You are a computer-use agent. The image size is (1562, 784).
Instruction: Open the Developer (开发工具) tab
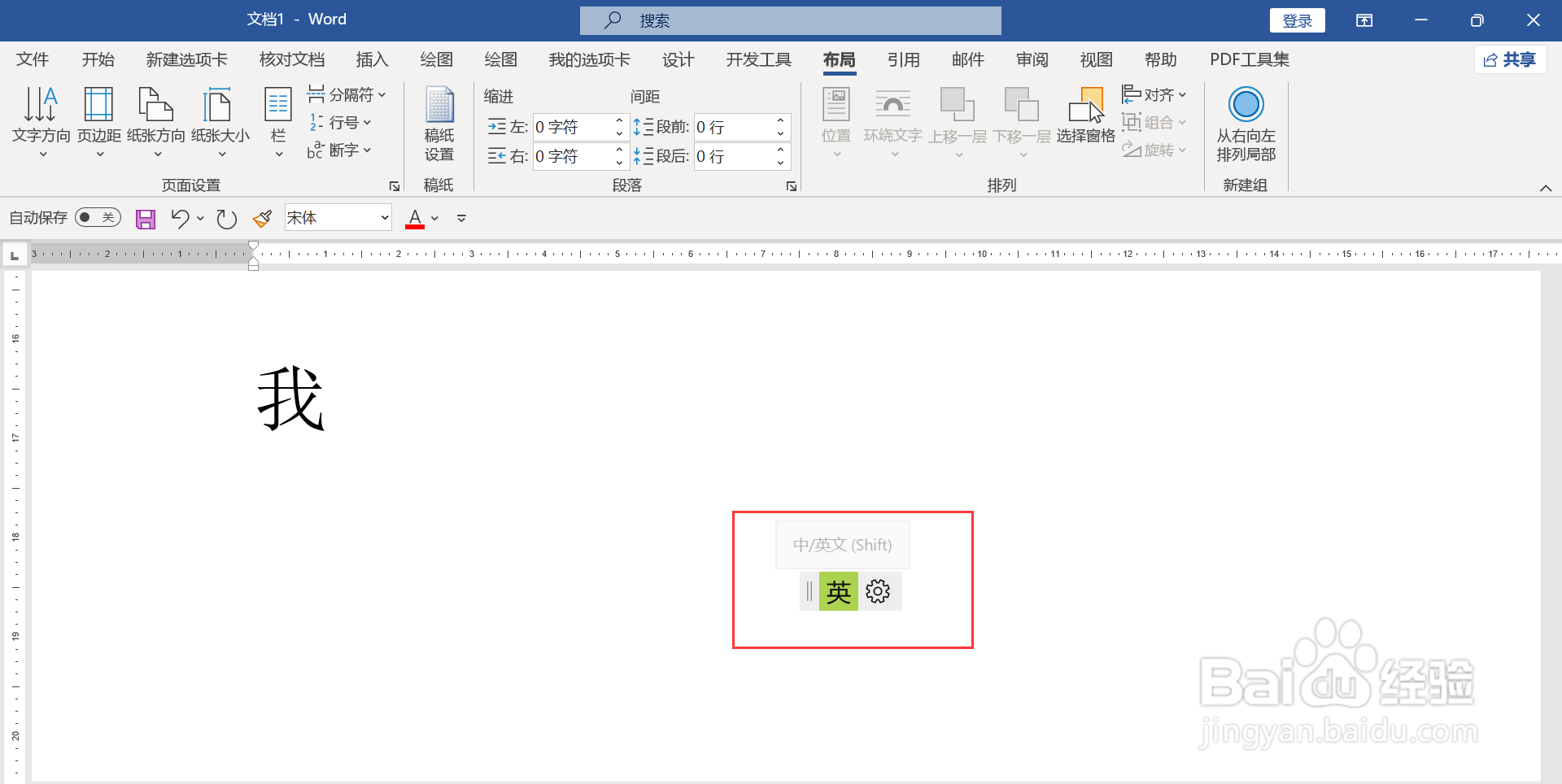click(x=758, y=59)
